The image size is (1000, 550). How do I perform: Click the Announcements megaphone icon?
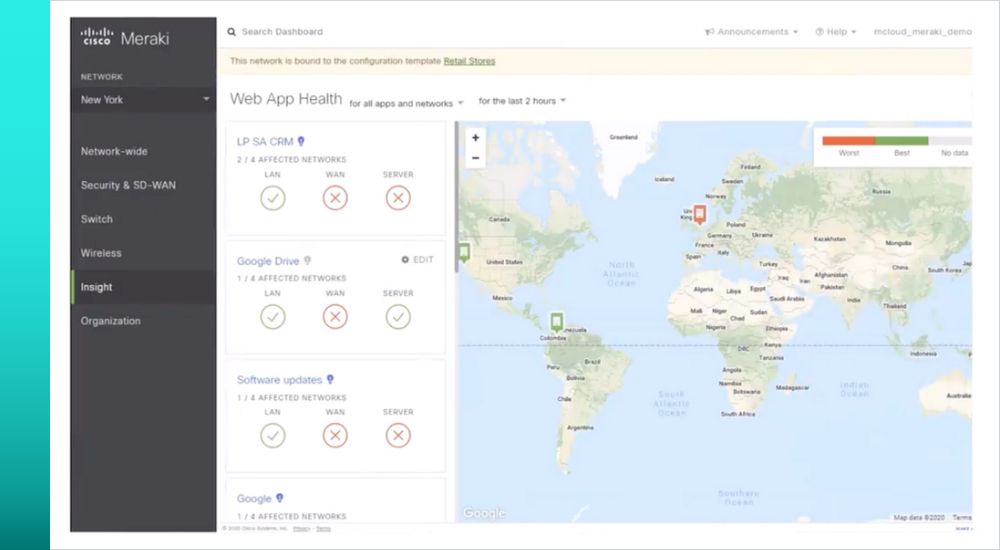tap(709, 32)
